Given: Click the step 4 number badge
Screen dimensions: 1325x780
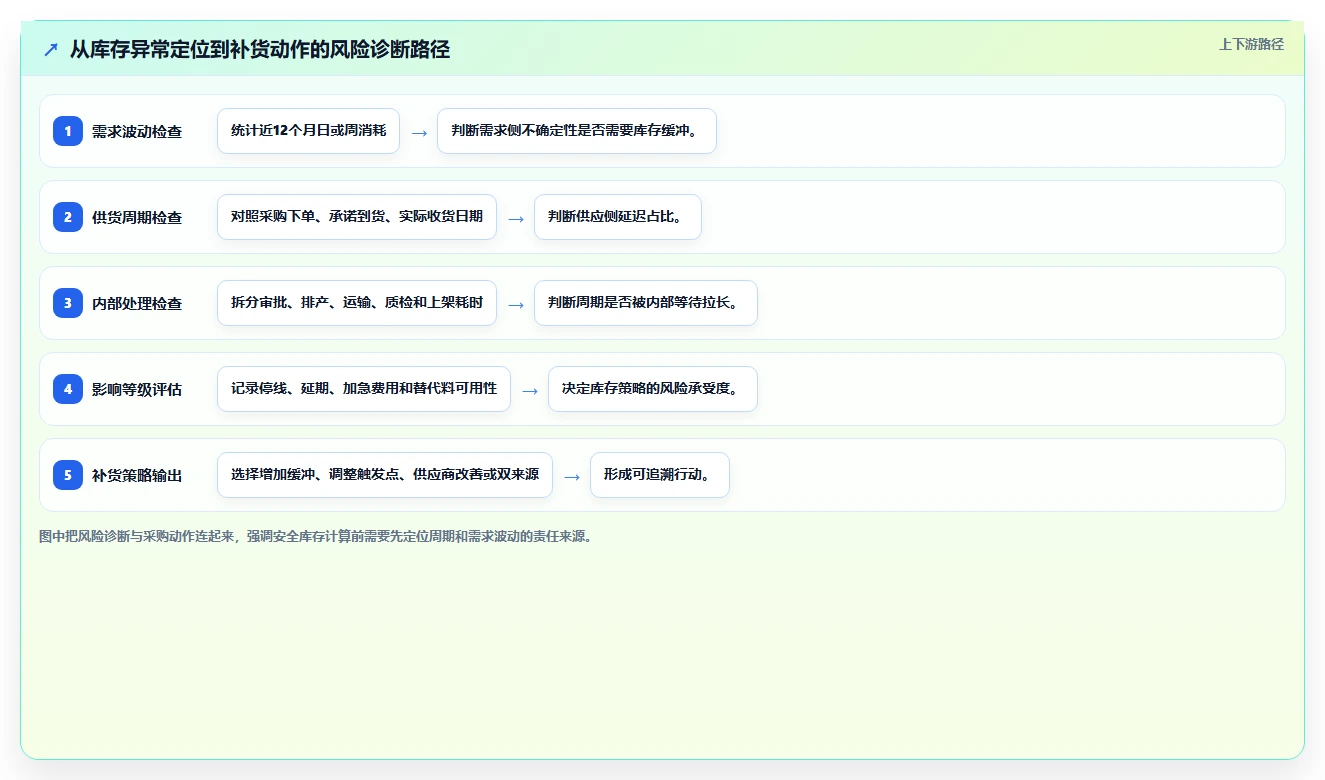Looking at the screenshot, I should coord(68,389).
